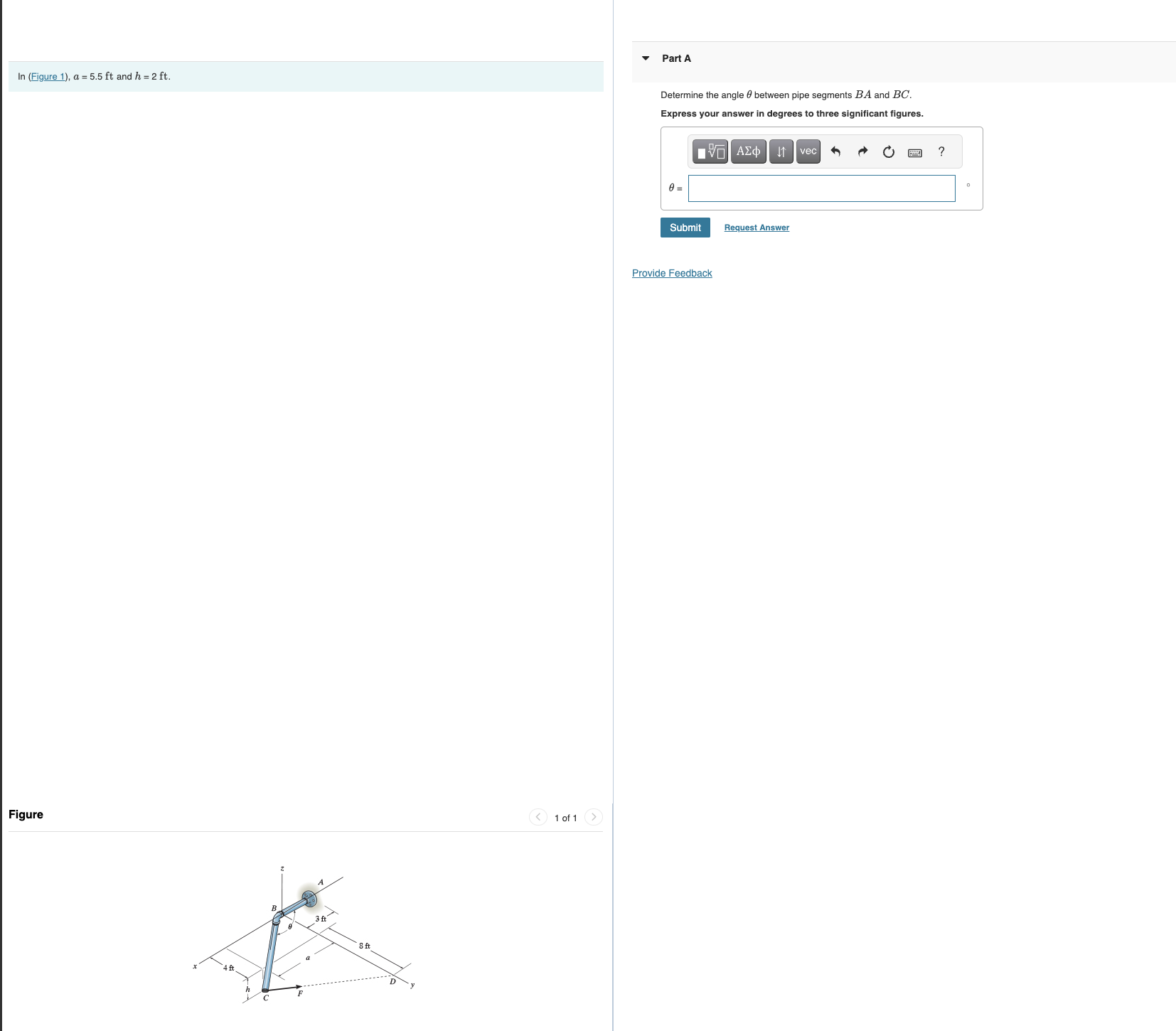Screen dimensions: 1176x1031
Task: Redo the last answer edit
Action: pyautogui.click(x=862, y=151)
